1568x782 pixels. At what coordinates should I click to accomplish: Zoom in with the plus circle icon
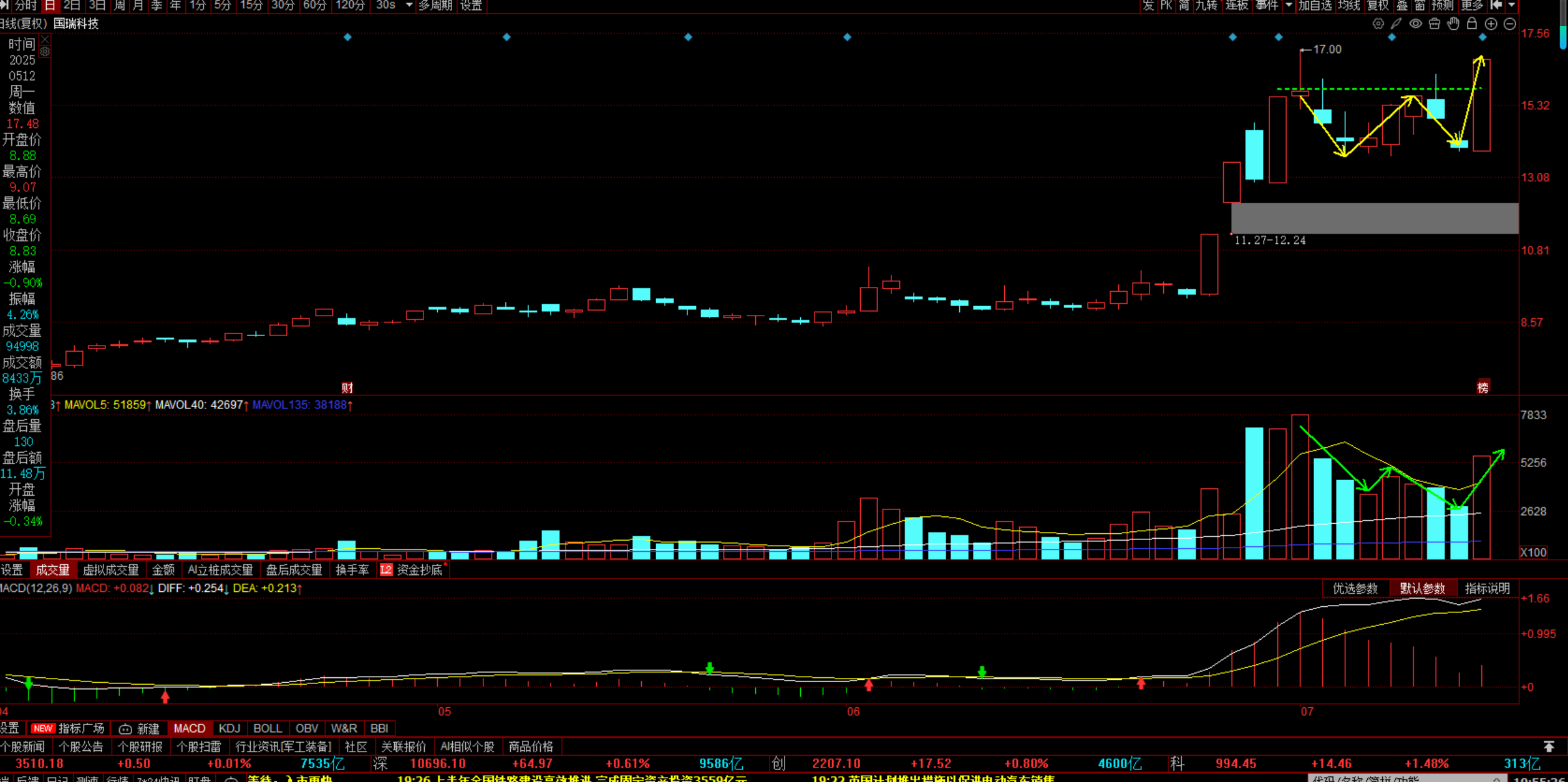(1491, 24)
